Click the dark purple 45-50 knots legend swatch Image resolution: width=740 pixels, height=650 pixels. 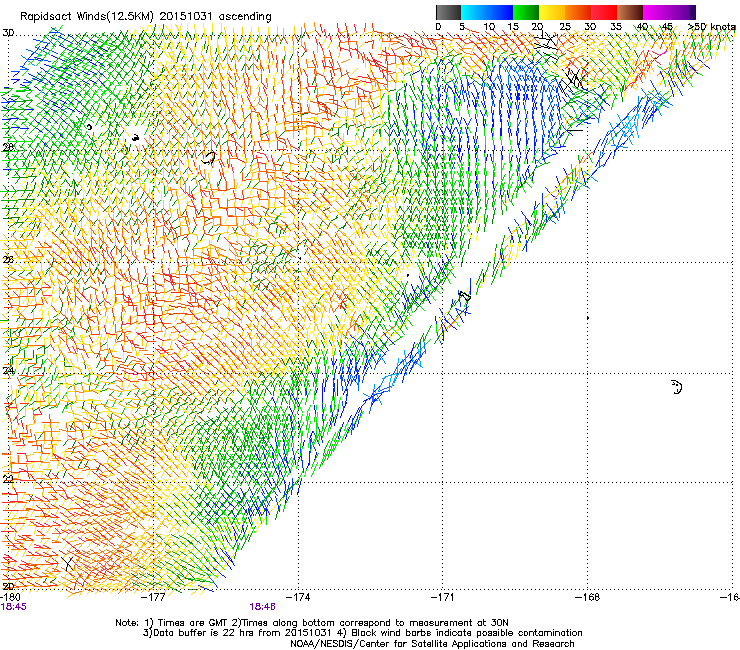pos(682,12)
